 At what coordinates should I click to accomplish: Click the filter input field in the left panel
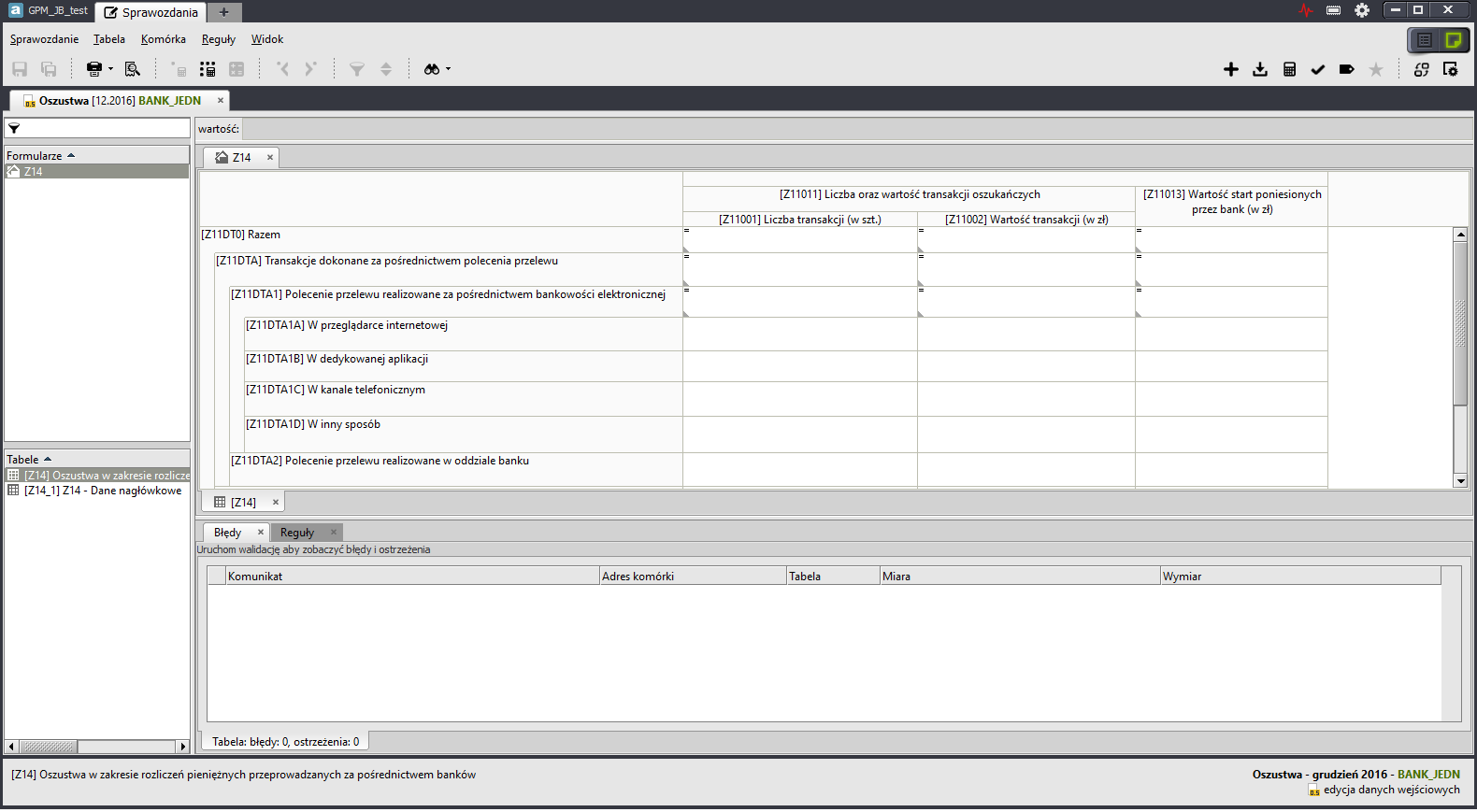pos(103,128)
